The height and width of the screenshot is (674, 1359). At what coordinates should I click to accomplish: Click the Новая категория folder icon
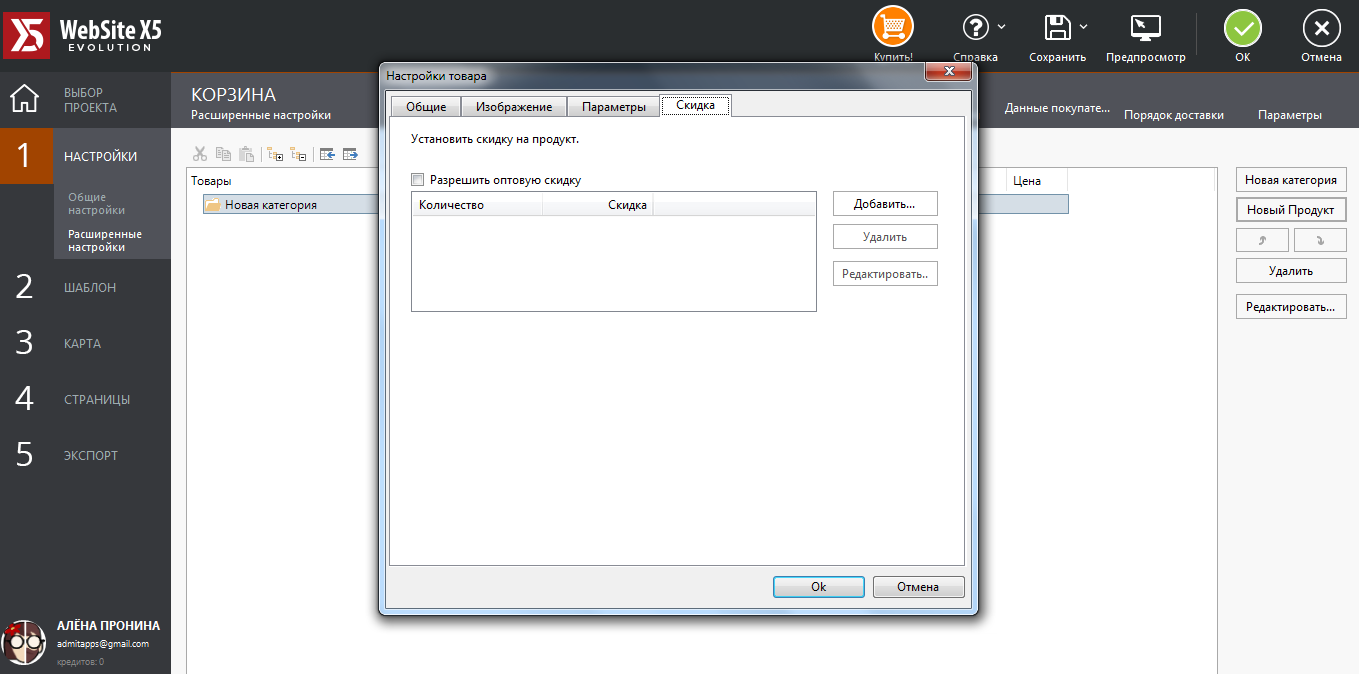tap(212, 204)
